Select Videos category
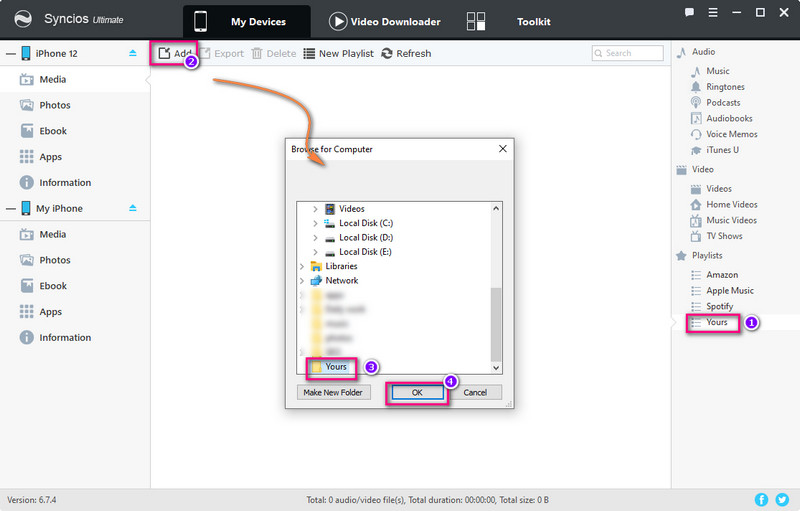The width and height of the screenshot is (800, 511). coord(711,189)
